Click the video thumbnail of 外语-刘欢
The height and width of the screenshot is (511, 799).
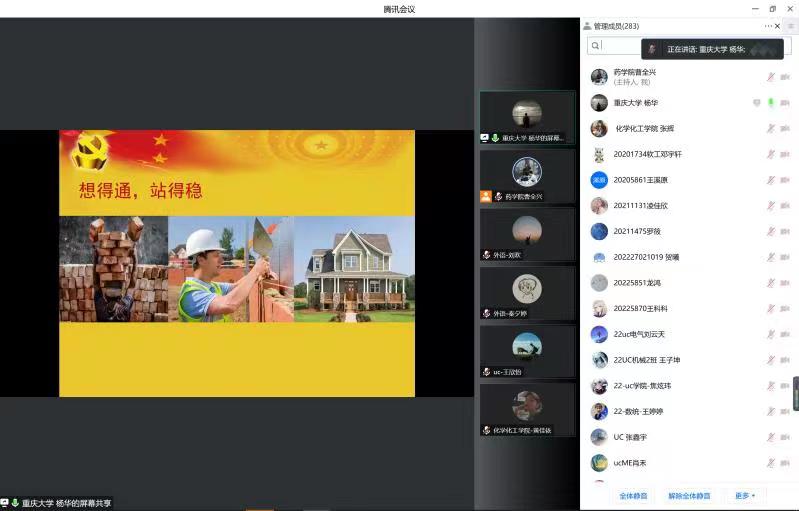point(527,235)
